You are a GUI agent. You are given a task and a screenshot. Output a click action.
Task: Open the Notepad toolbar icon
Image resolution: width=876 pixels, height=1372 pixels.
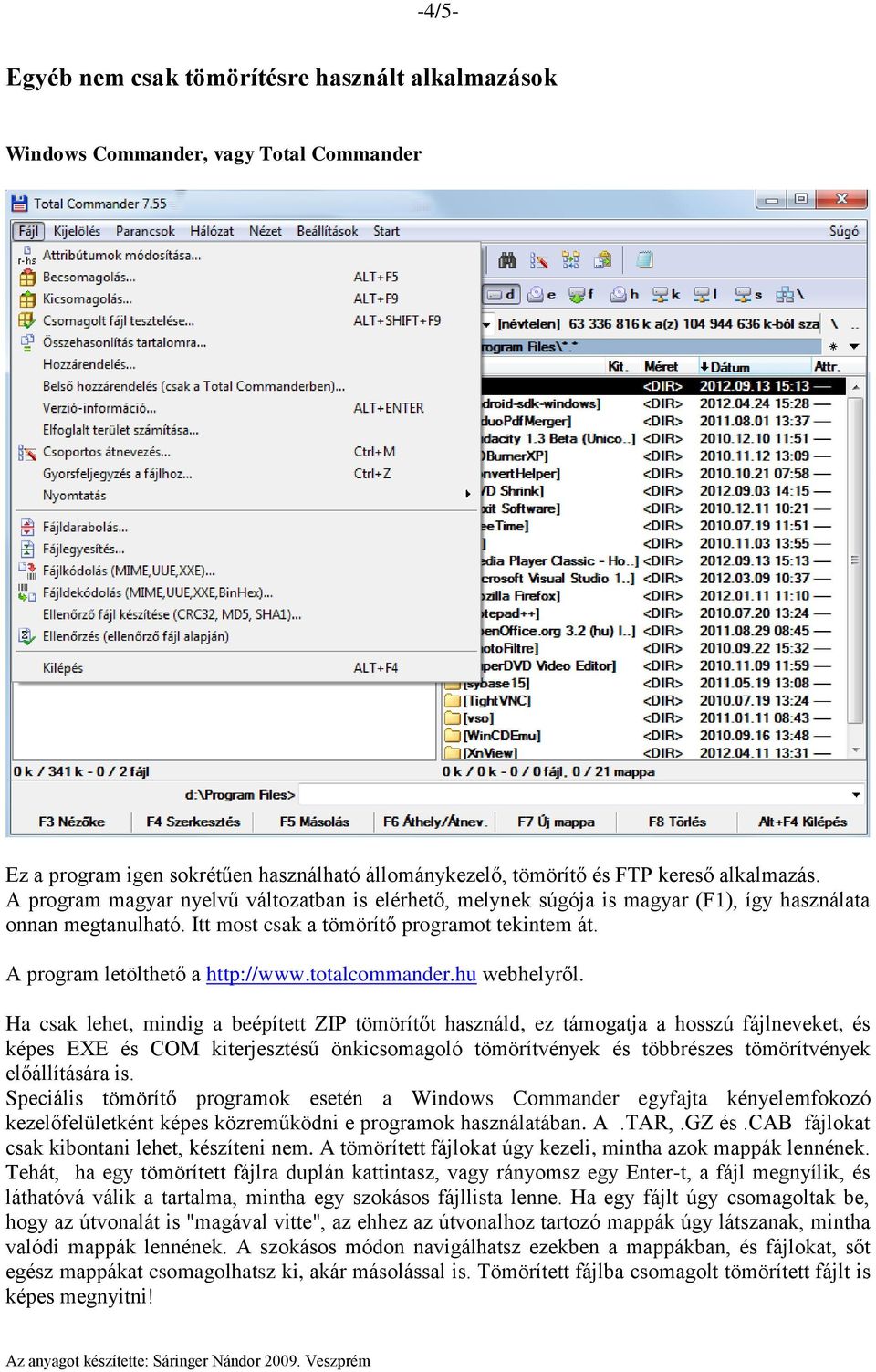pos(644,260)
